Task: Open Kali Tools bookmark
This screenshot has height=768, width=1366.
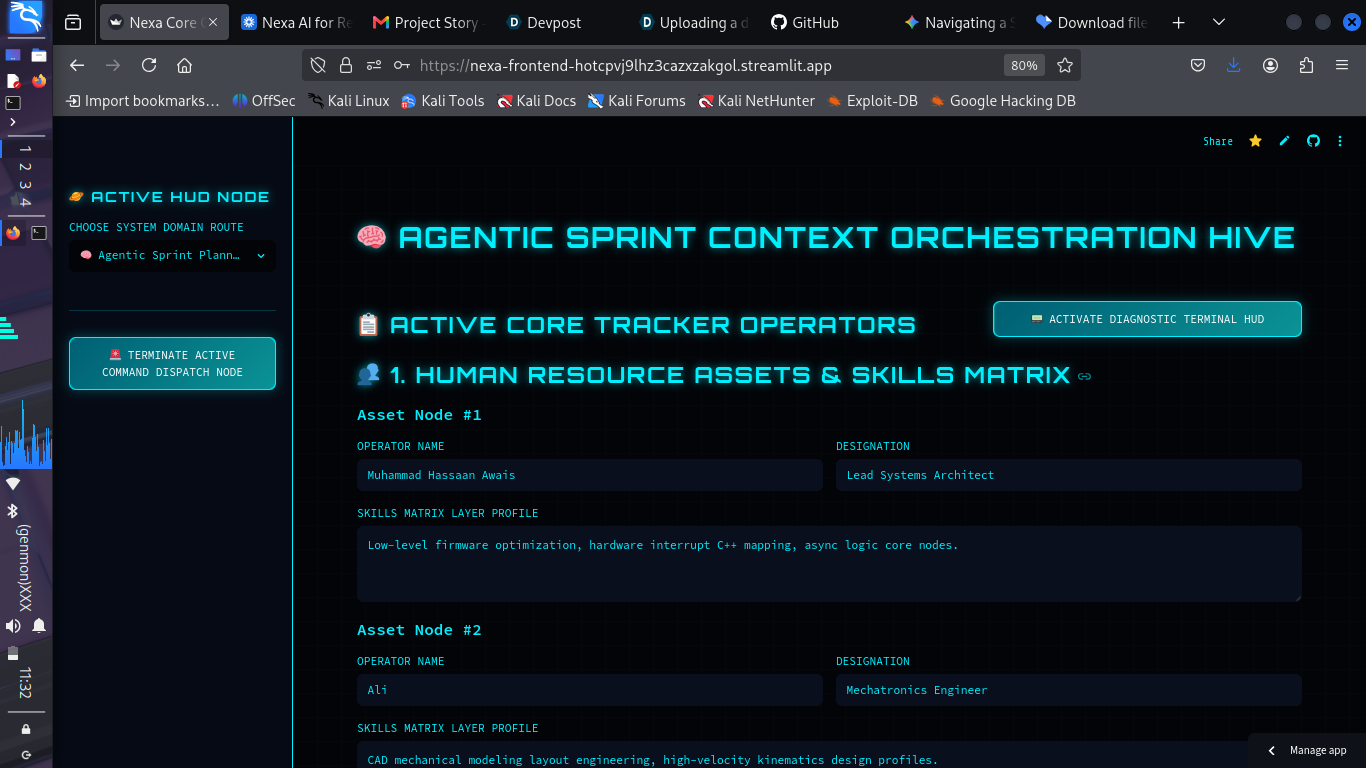Action: [443, 101]
